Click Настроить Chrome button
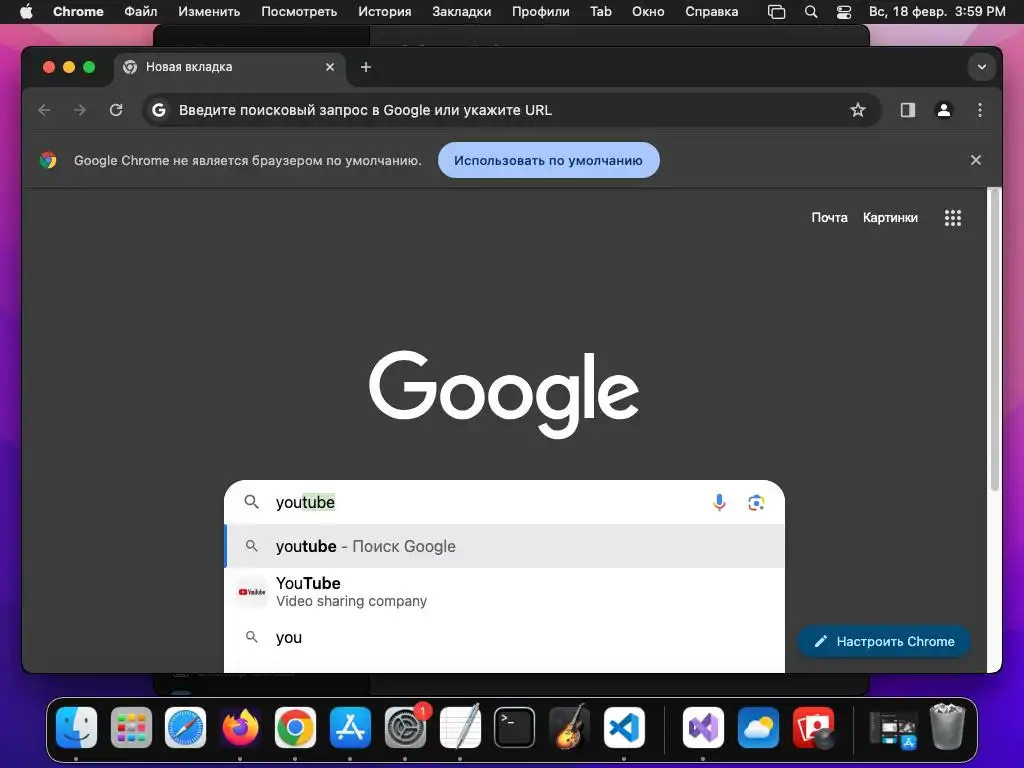The height and width of the screenshot is (768, 1024). click(884, 641)
